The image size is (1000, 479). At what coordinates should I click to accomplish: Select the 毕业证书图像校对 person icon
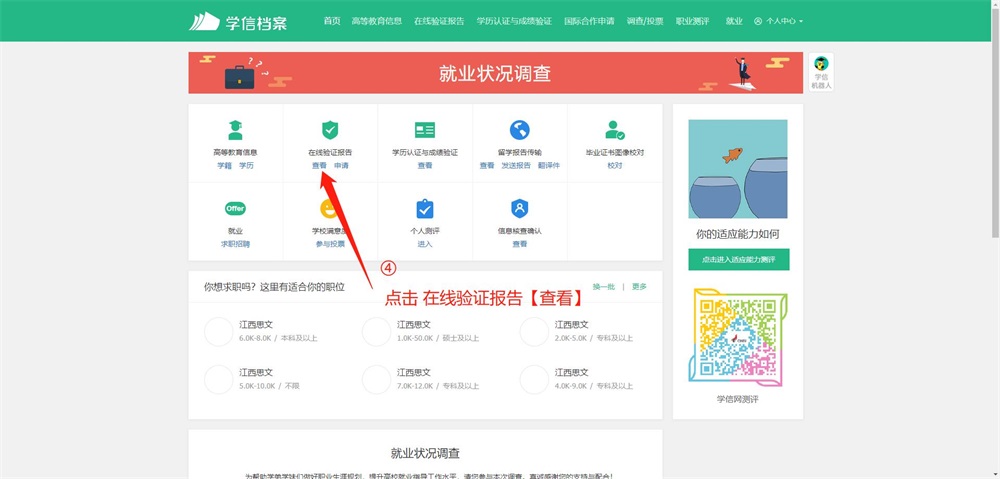614,130
